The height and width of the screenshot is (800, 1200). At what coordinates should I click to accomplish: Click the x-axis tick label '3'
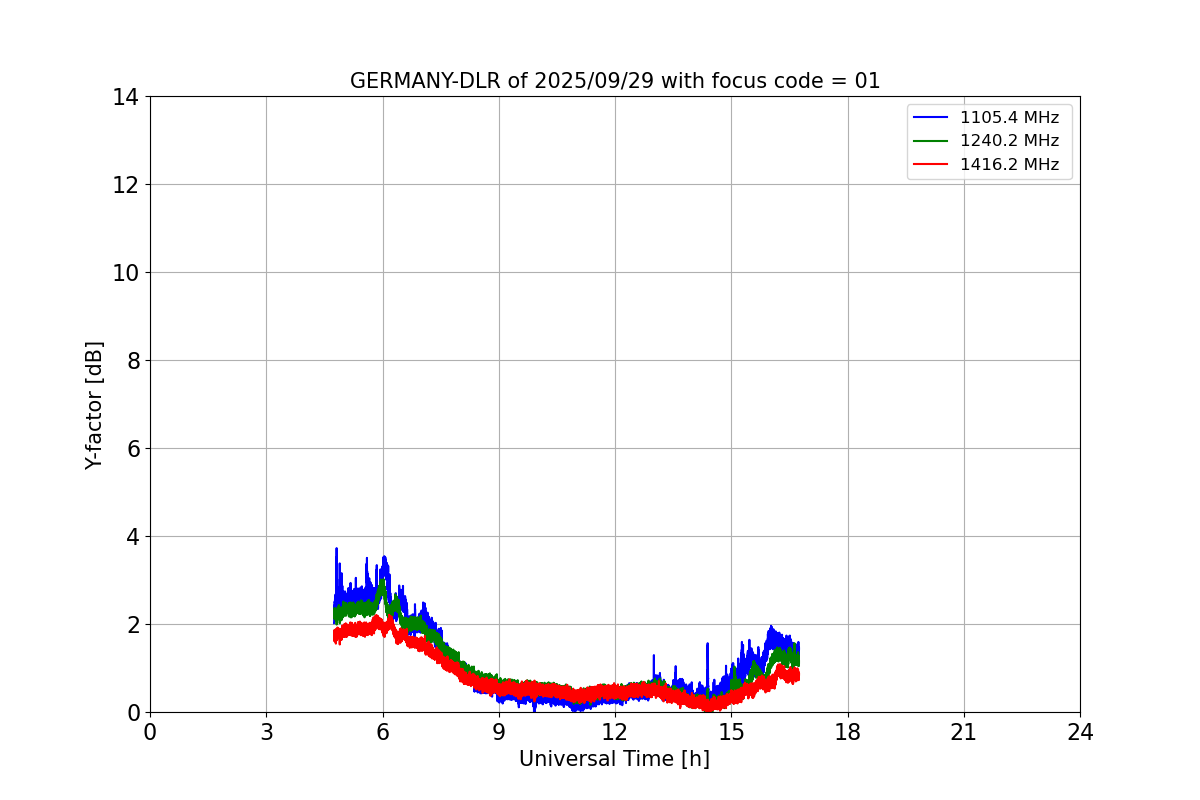pos(266,732)
